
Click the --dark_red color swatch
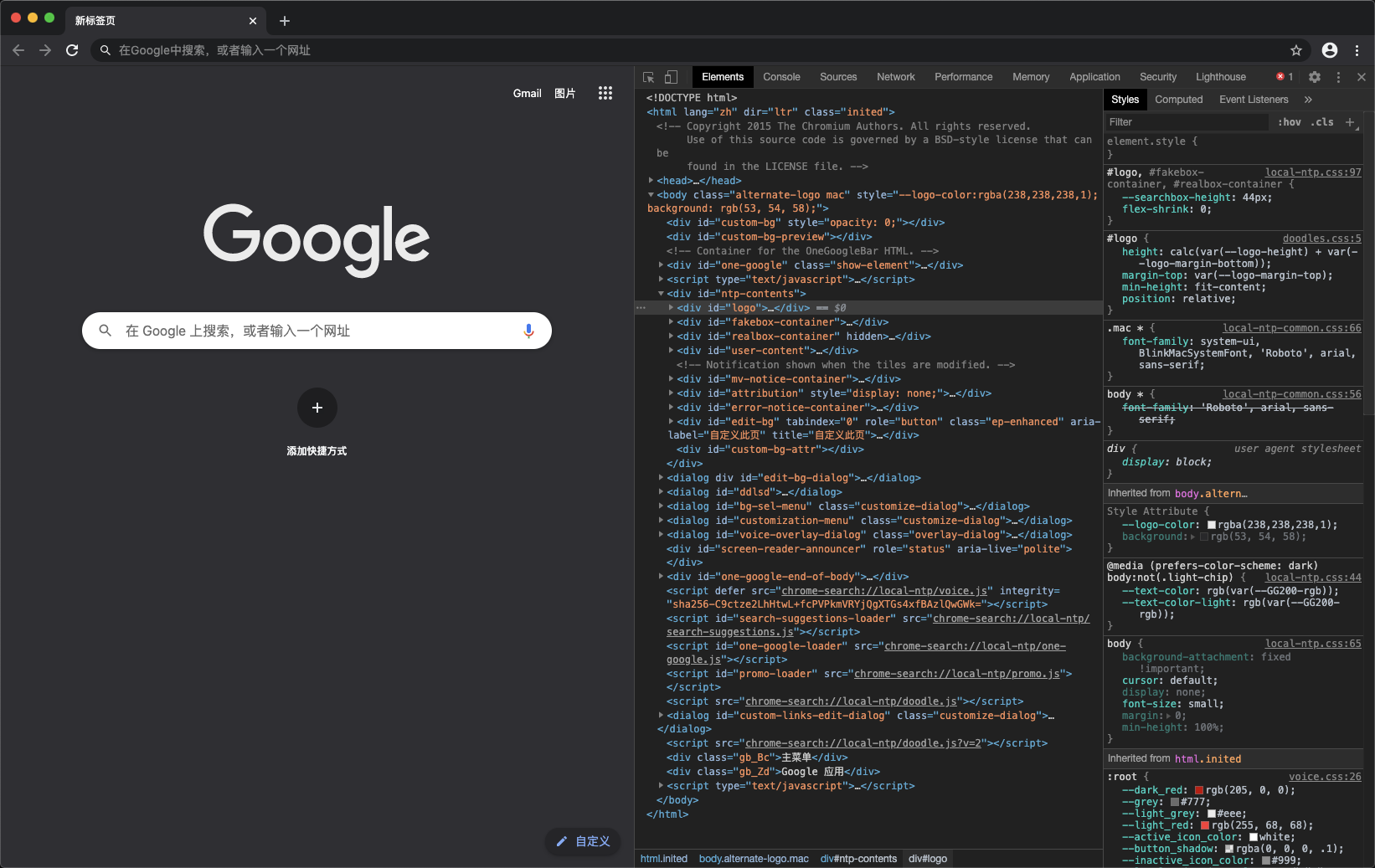pyautogui.click(x=1198, y=790)
